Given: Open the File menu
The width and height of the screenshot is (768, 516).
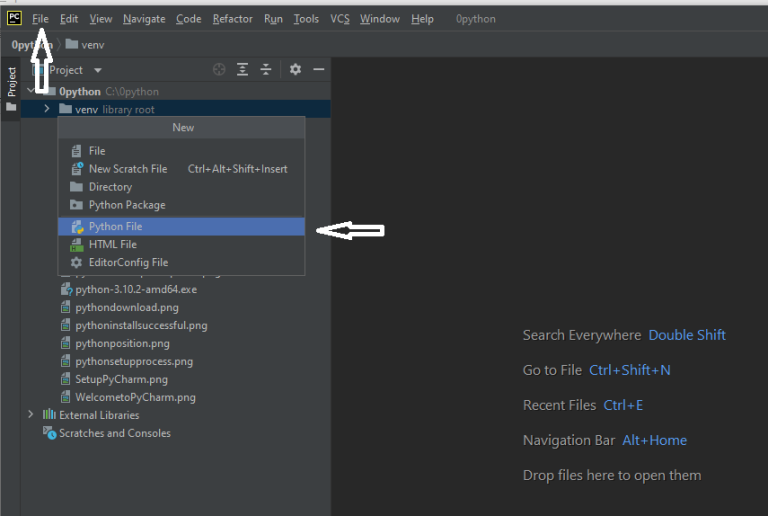Looking at the screenshot, I should click(x=40, y=19).
